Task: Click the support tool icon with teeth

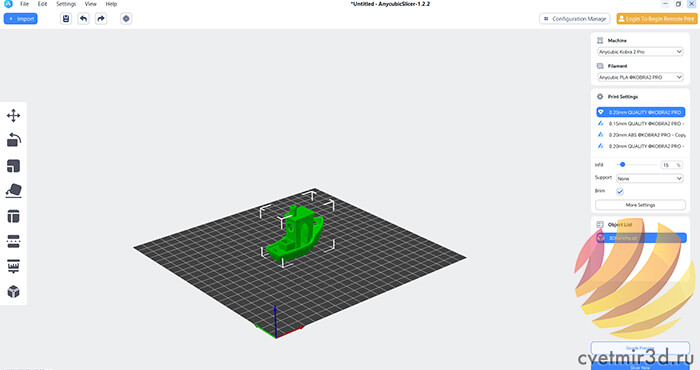Action: tap(13, 266)
